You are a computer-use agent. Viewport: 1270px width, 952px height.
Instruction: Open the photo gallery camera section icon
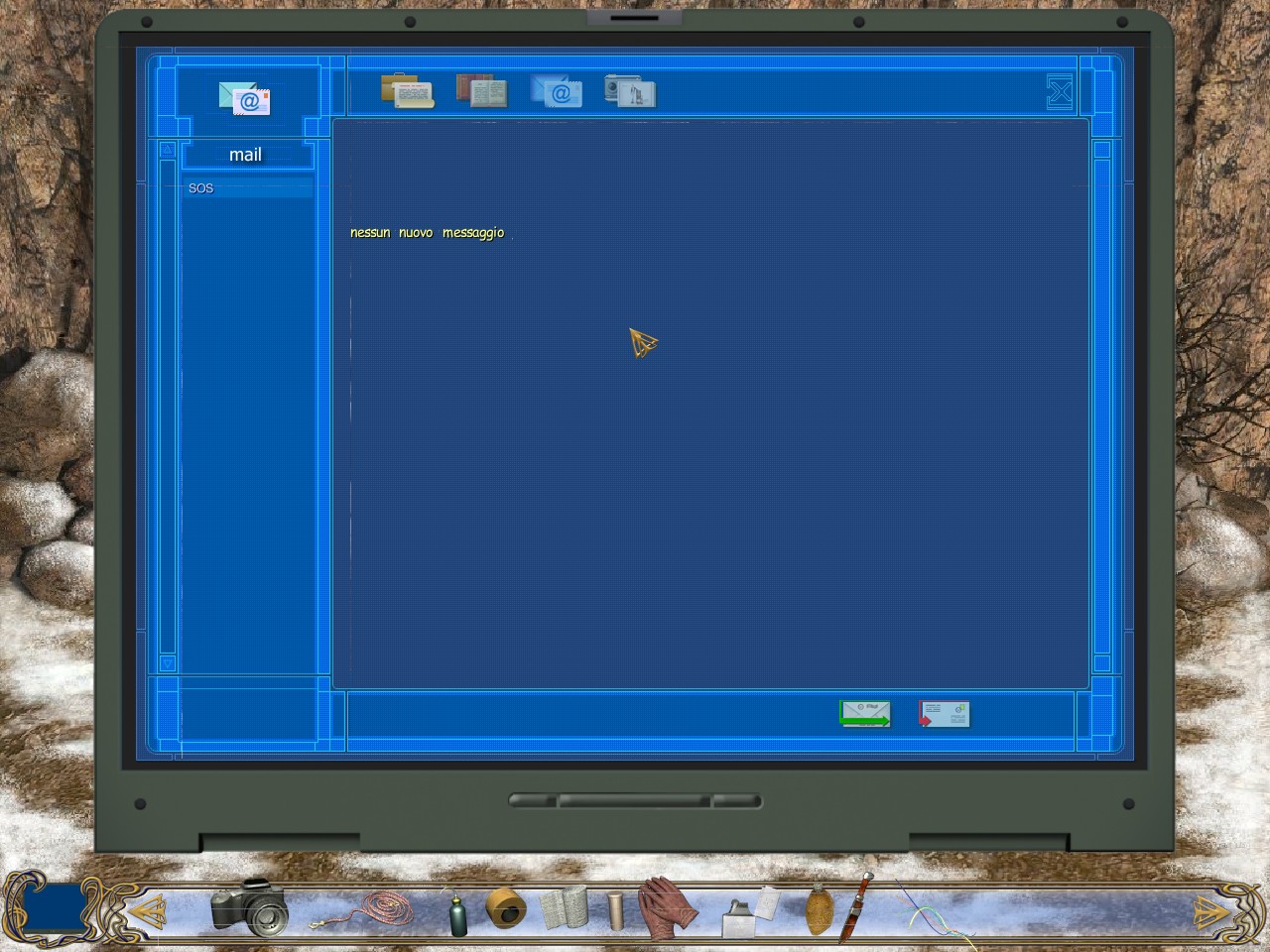(x=631, y=91)
